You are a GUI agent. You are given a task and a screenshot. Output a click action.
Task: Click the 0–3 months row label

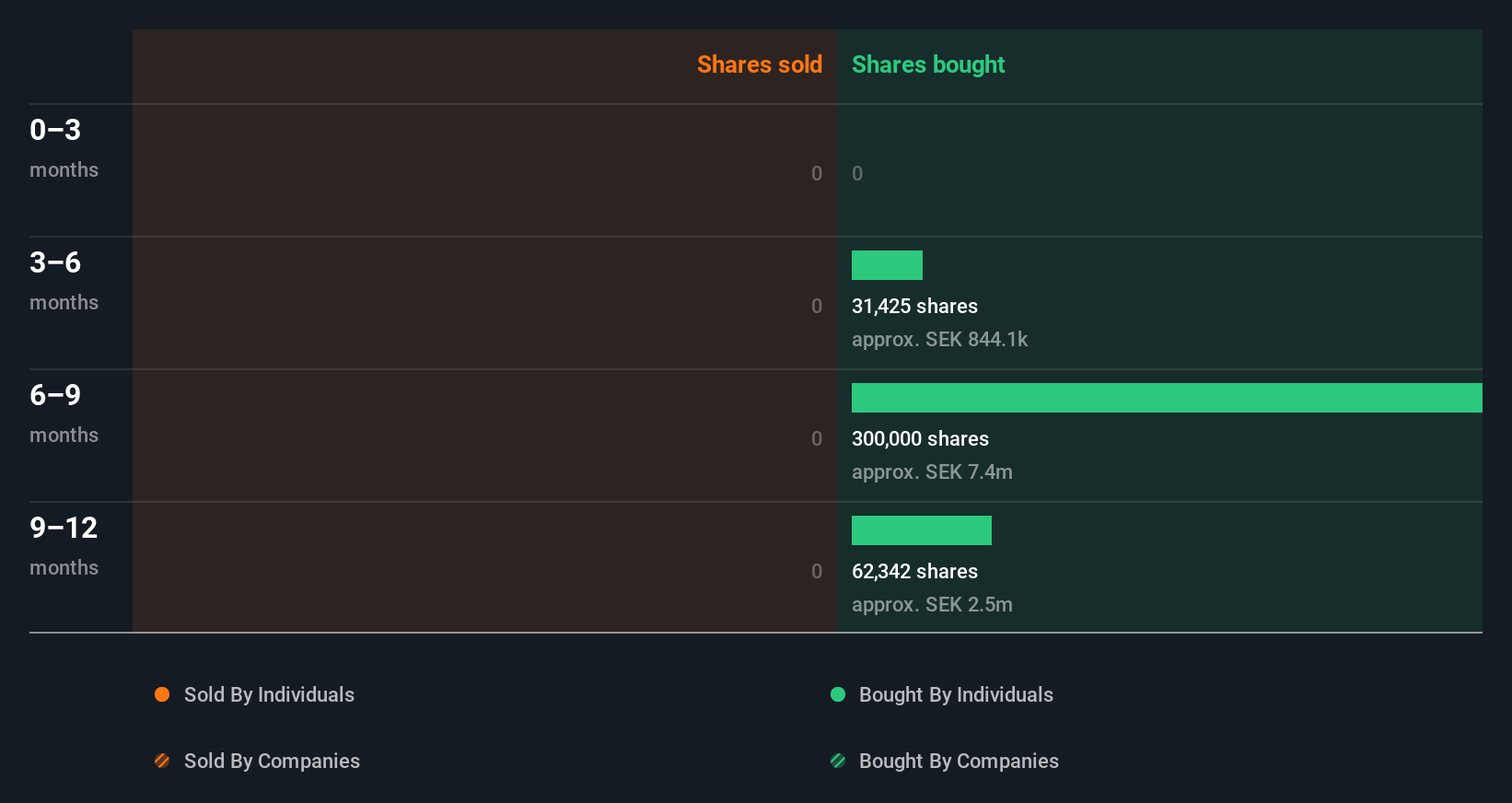click(x=64, y=148)
